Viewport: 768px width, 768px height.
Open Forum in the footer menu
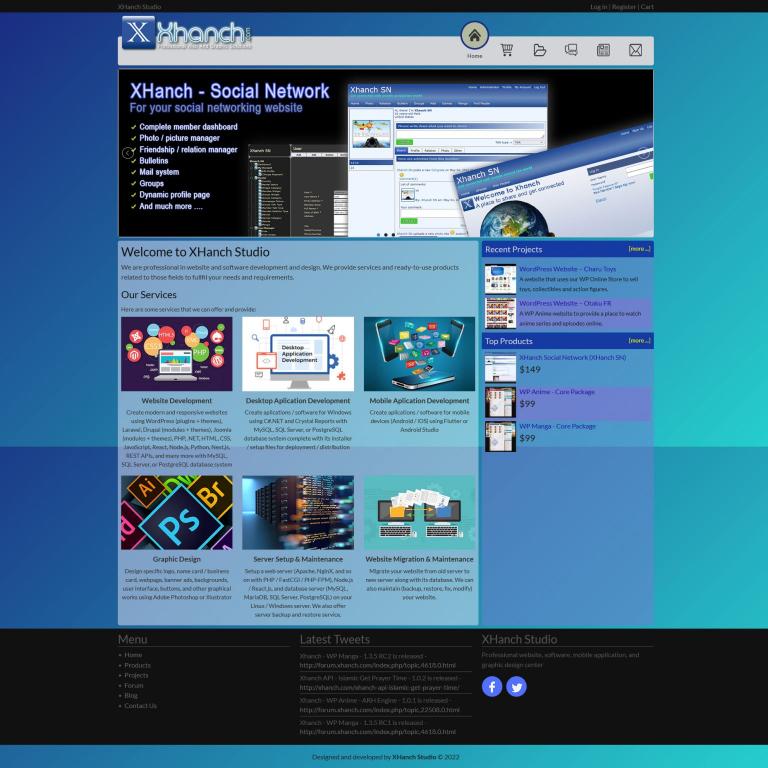tap(134, 685)
